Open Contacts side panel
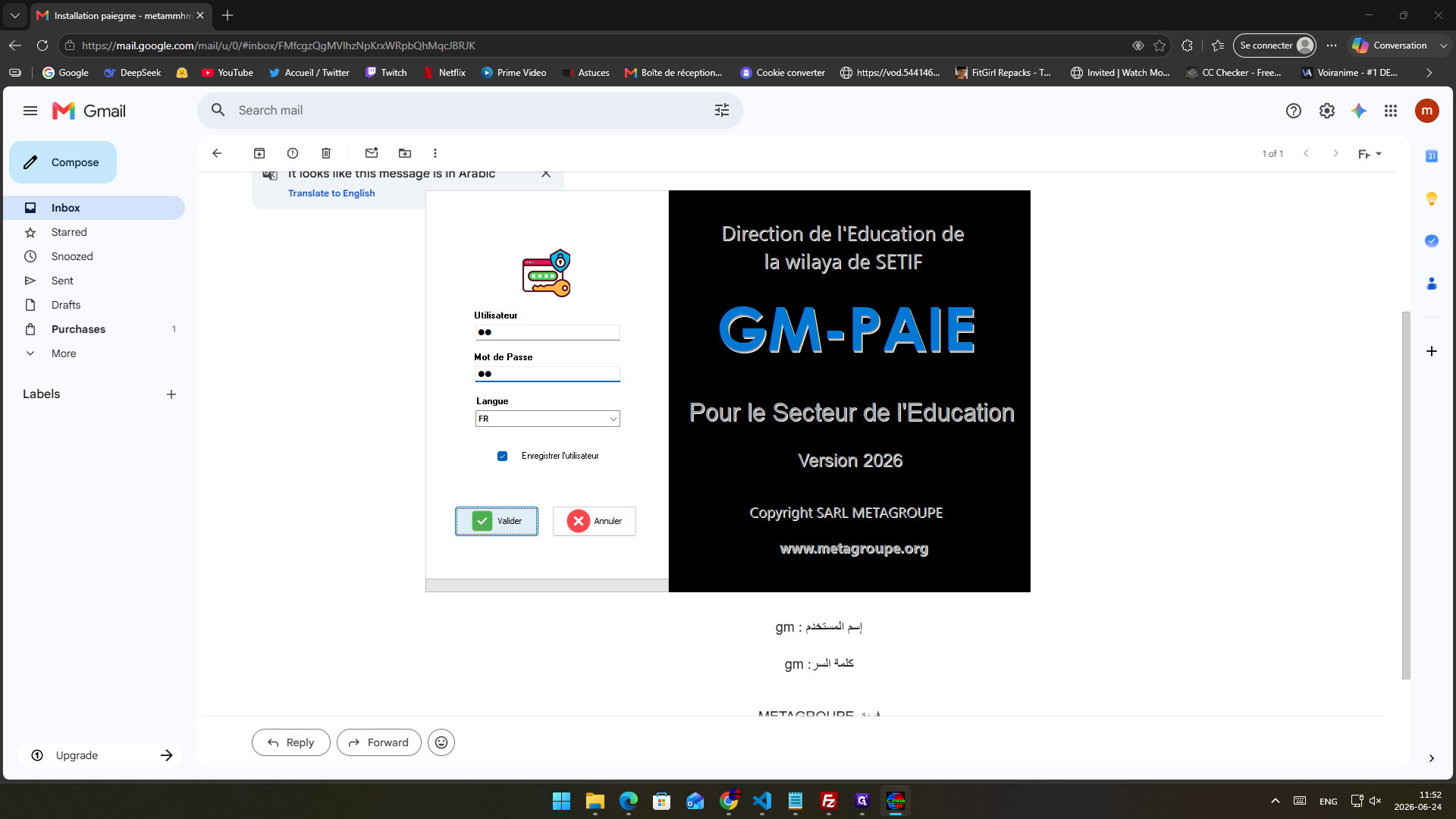Image resolution: width=1456 pixels, height=819 pixels. [x=1432, y=284]
